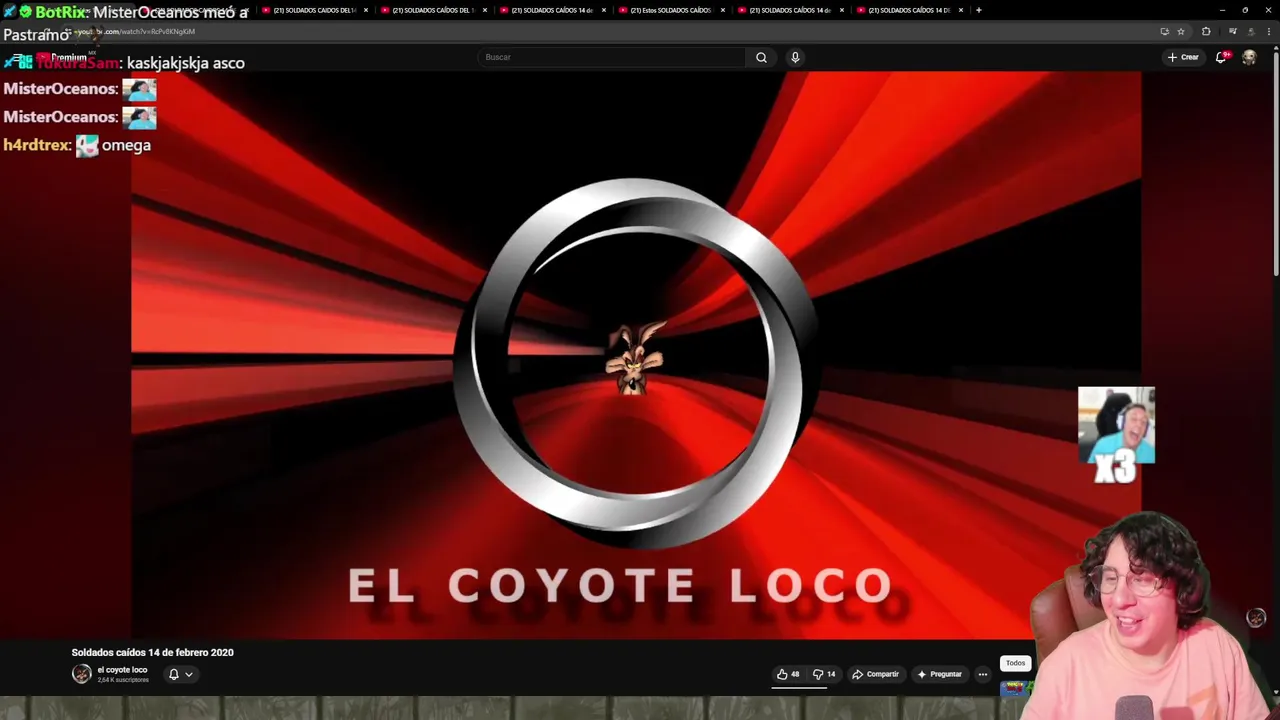The image size is (1280, 720).
Task: Dislike the video with the thumbs-down
Action: coord(825,674)
